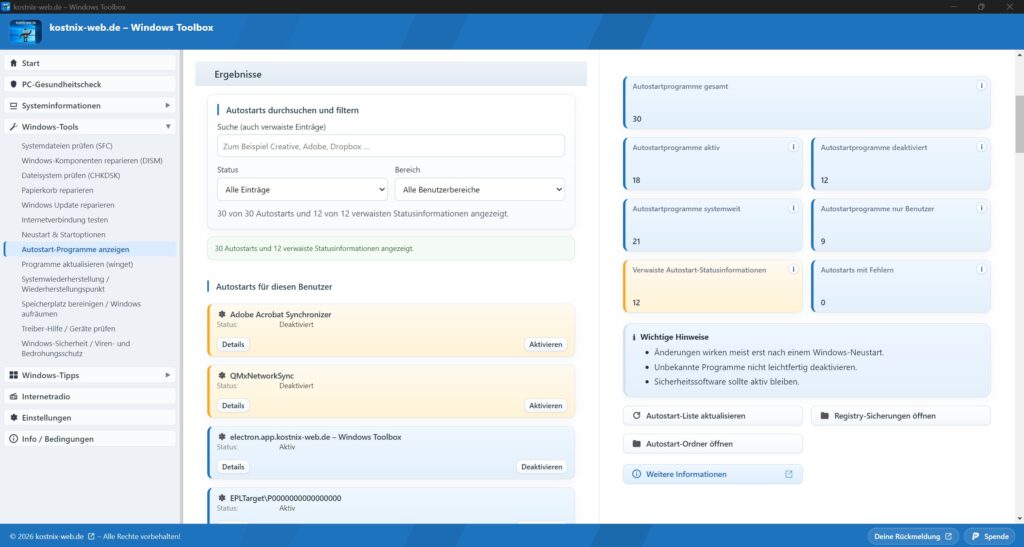Show info for Autostartprogramme systemweit
Viewport: 1024px width, 547px height.
793,208
